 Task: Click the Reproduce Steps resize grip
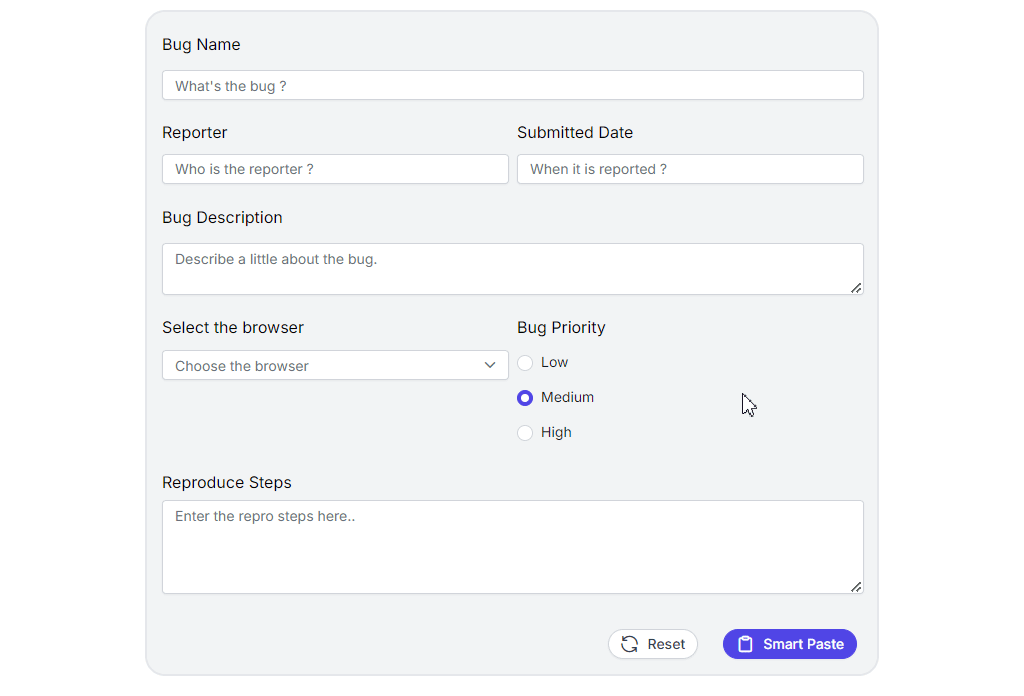pos(856,587)
